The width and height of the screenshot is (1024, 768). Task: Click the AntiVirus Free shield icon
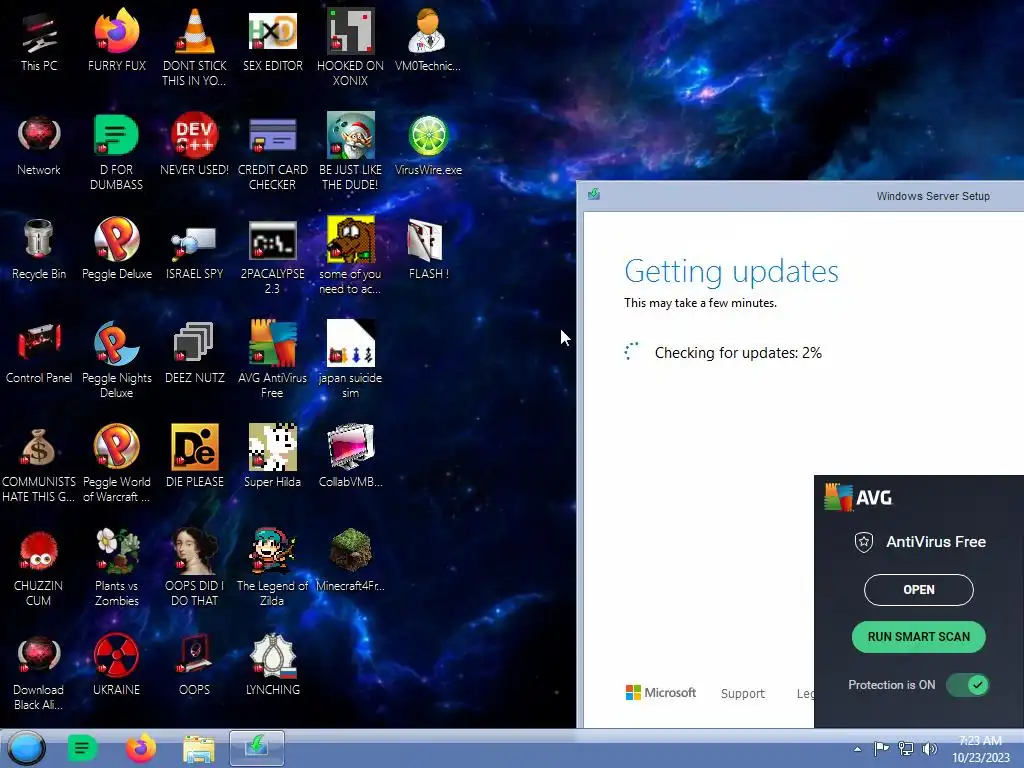864,542
